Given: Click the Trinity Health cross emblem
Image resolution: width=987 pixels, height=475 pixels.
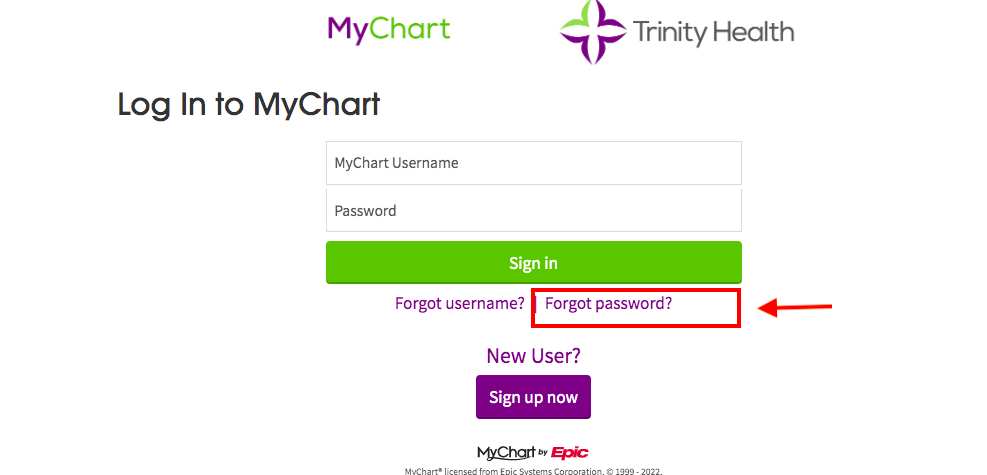Looking at the screenshot, I should point(593,31).
